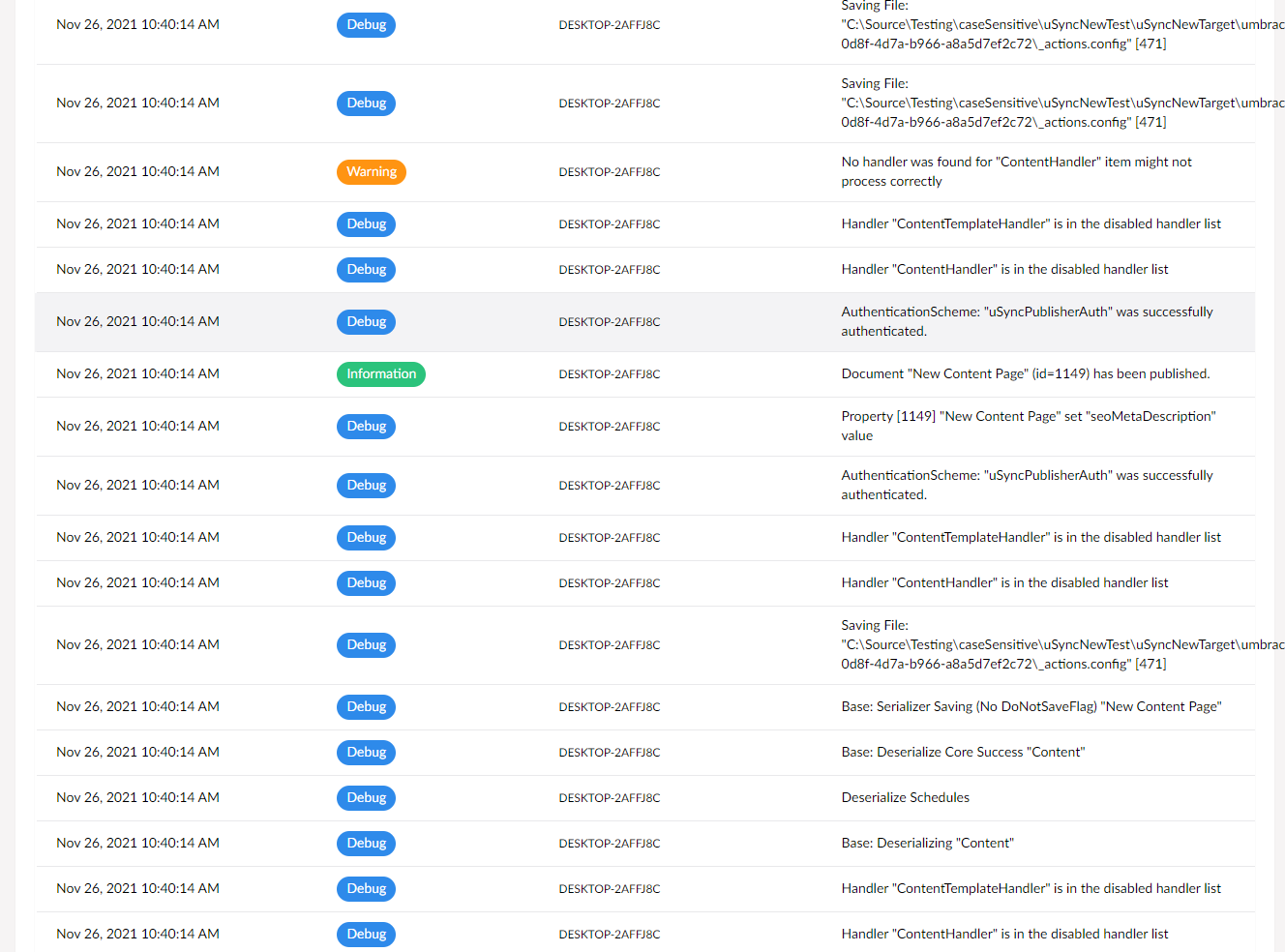Expand the 'Document New Content Page published' entry

click(1025, 374)
